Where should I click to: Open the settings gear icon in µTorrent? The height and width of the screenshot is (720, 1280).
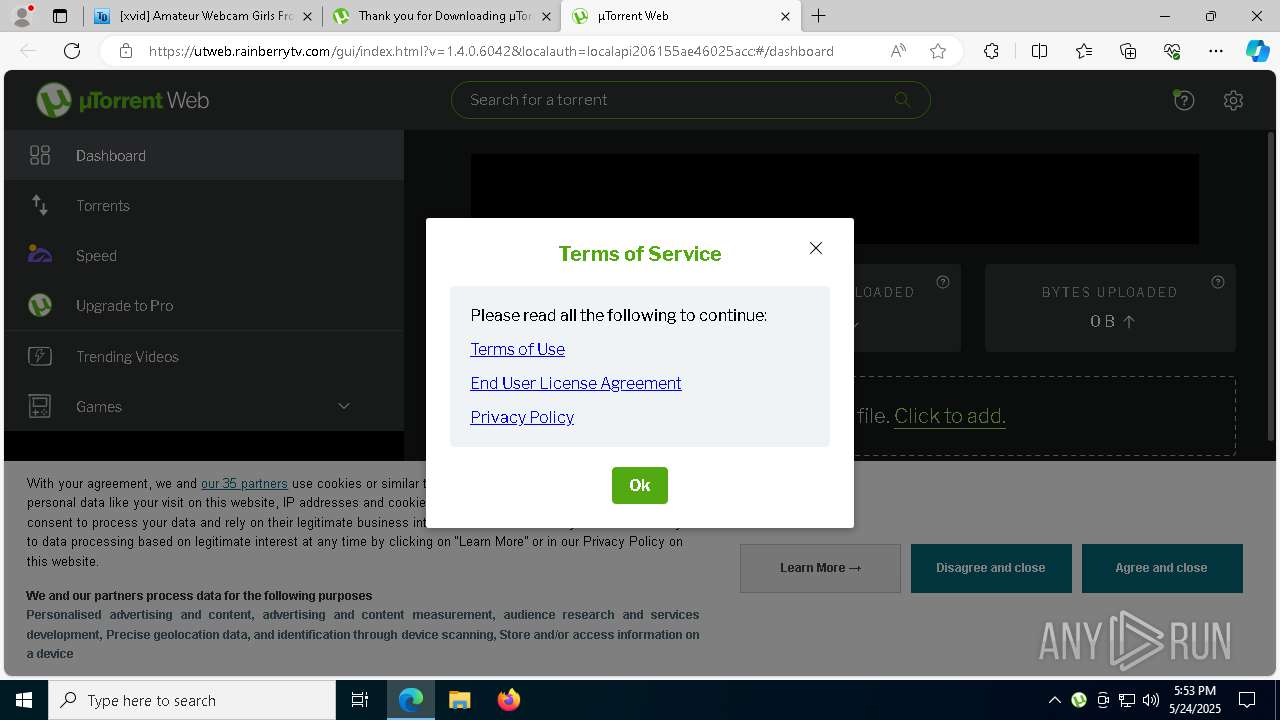pos(1233,100)
